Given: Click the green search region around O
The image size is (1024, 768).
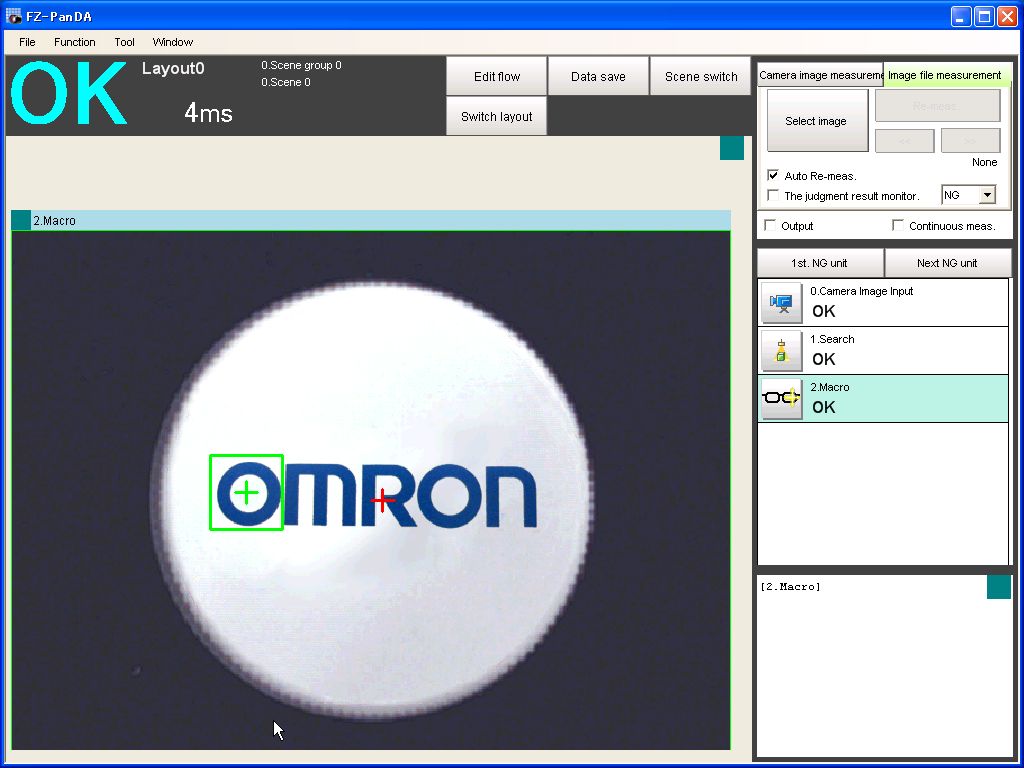Looking at the screenshot, I should click(x=246, y=492).
